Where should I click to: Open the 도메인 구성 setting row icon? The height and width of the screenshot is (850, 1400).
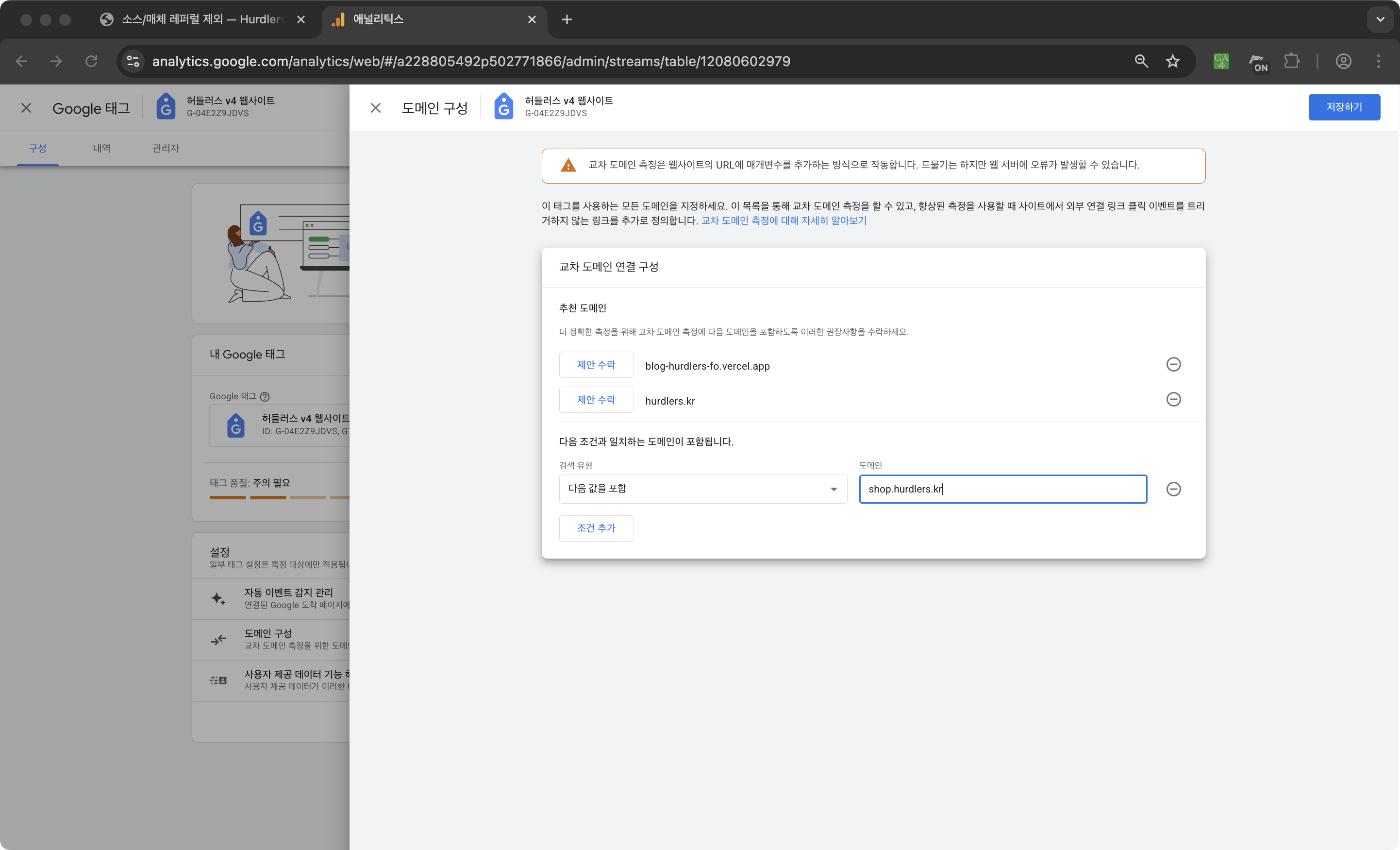pyautogui.click(x=218, y=640)
